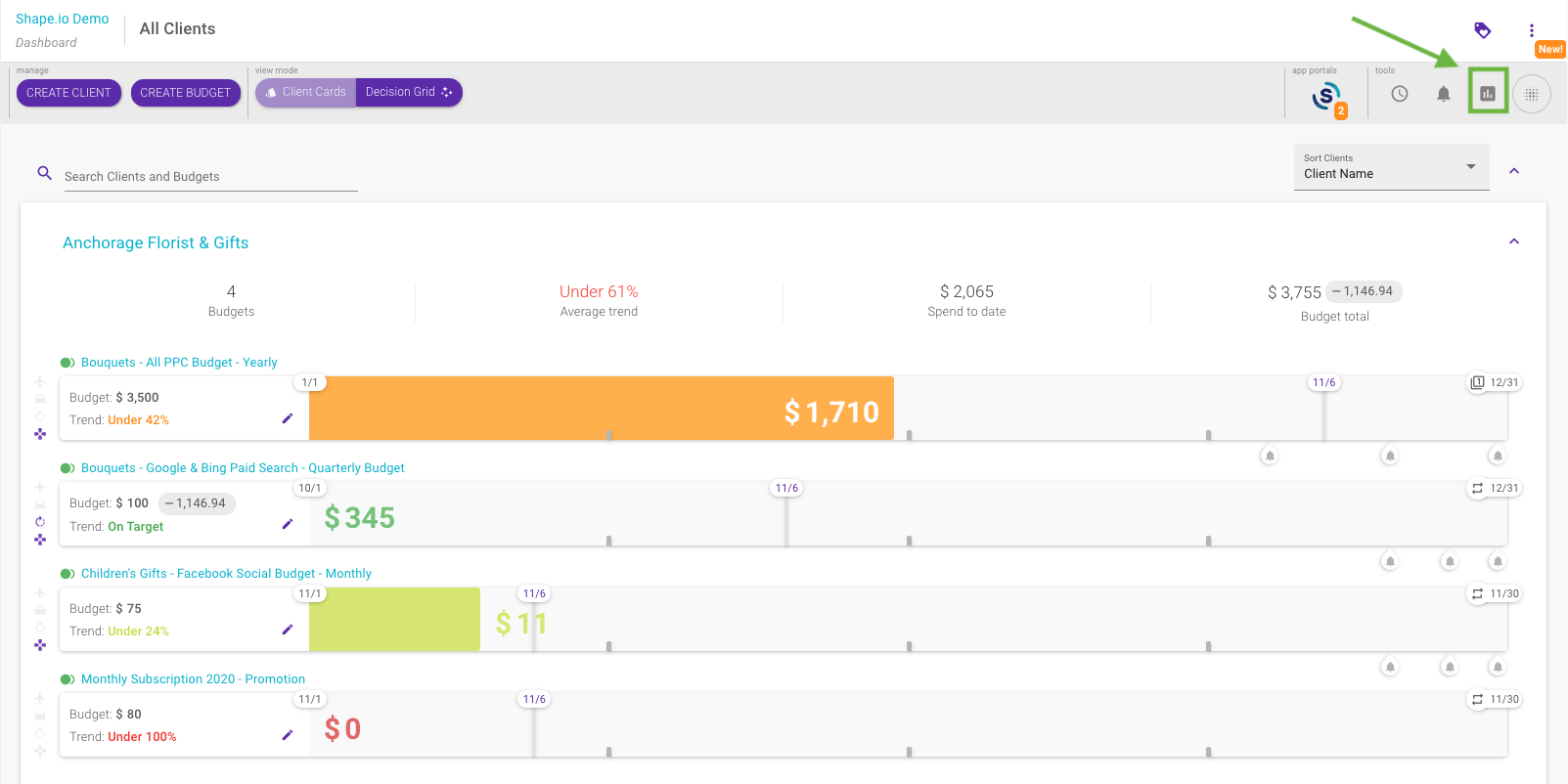Click the 'Under 100%' trend text

tap(142, 737)
